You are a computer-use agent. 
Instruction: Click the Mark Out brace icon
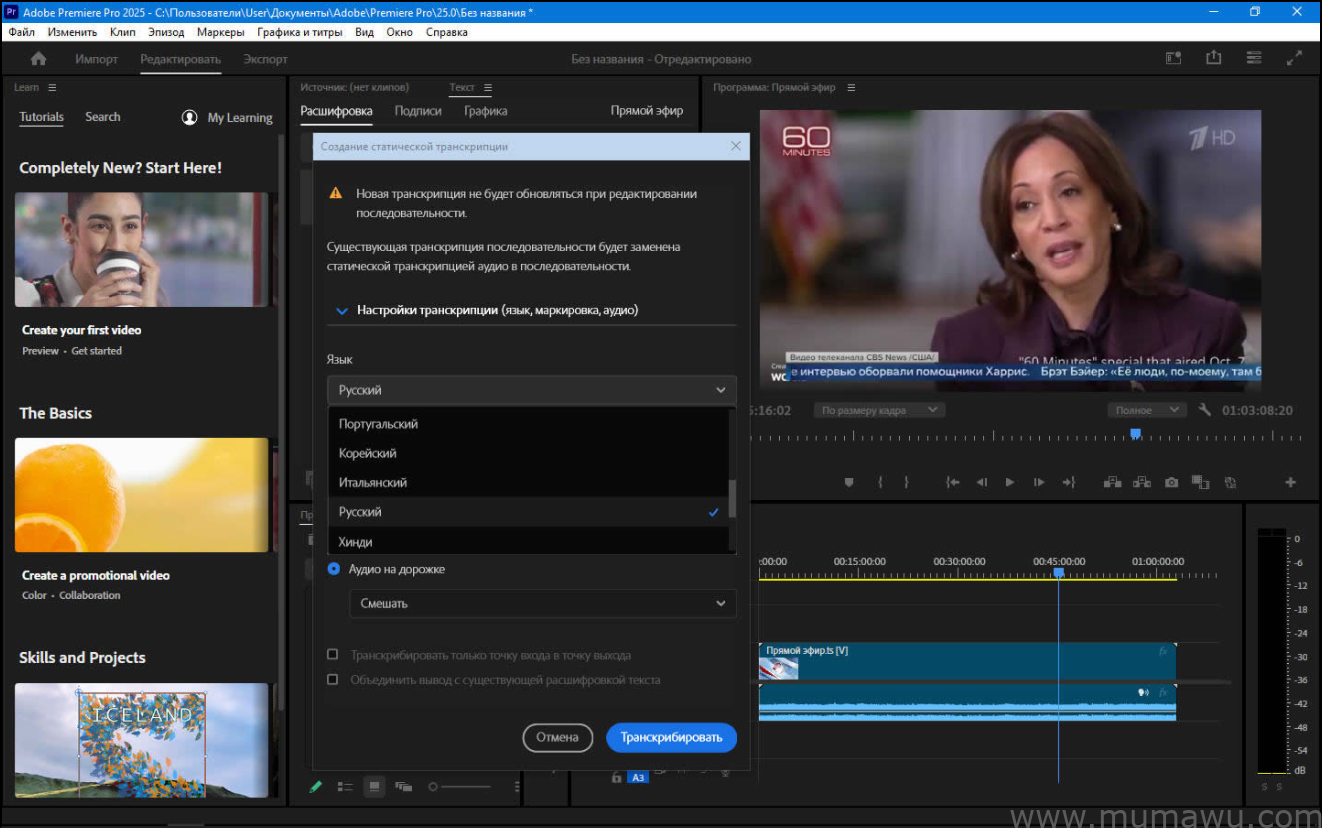point(906,482)
